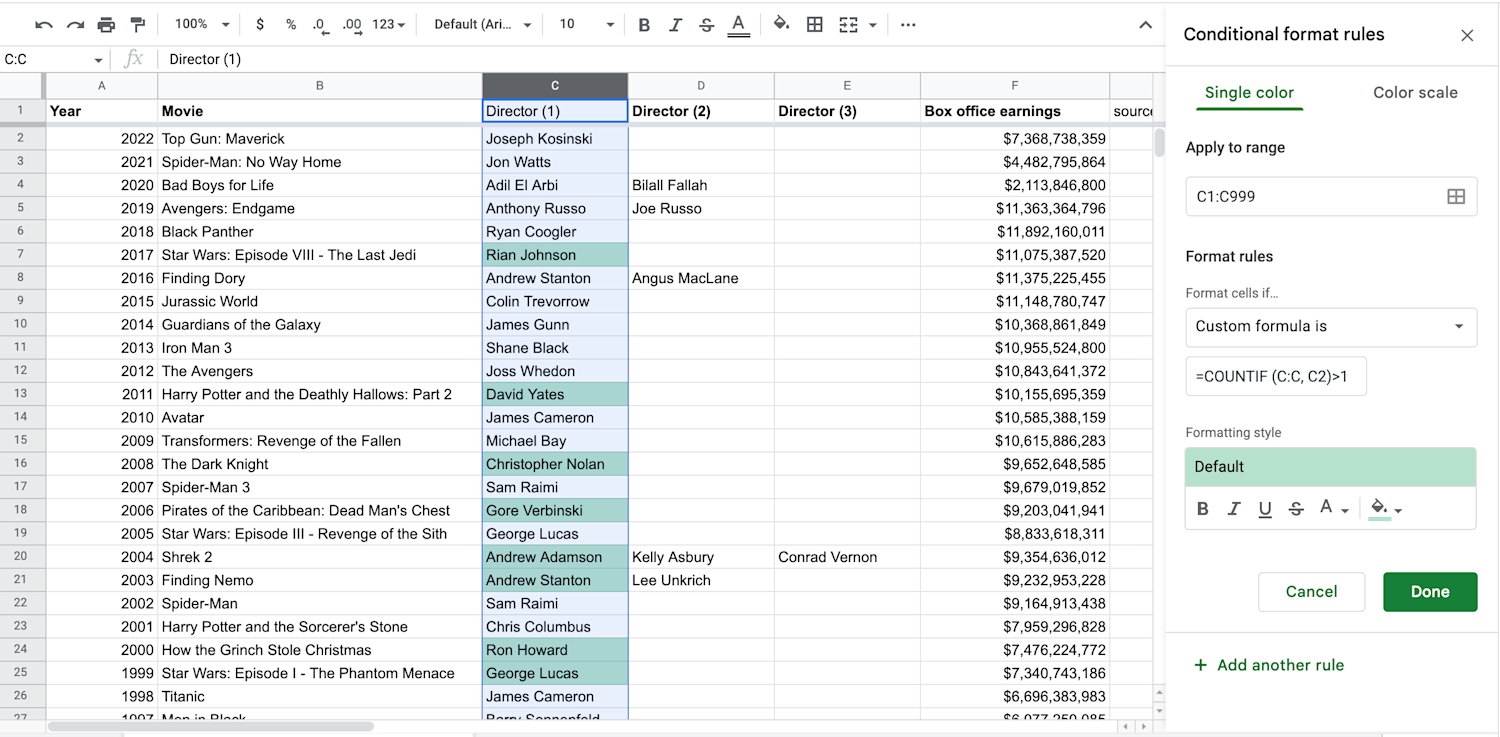Open fill color bucket in main toolbar
This screenshot has height=737, width=1500.
781,24
